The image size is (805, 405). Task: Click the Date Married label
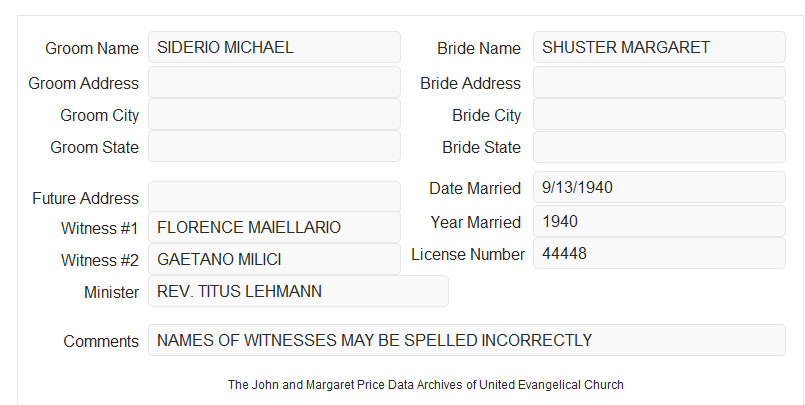coord(475,188)
